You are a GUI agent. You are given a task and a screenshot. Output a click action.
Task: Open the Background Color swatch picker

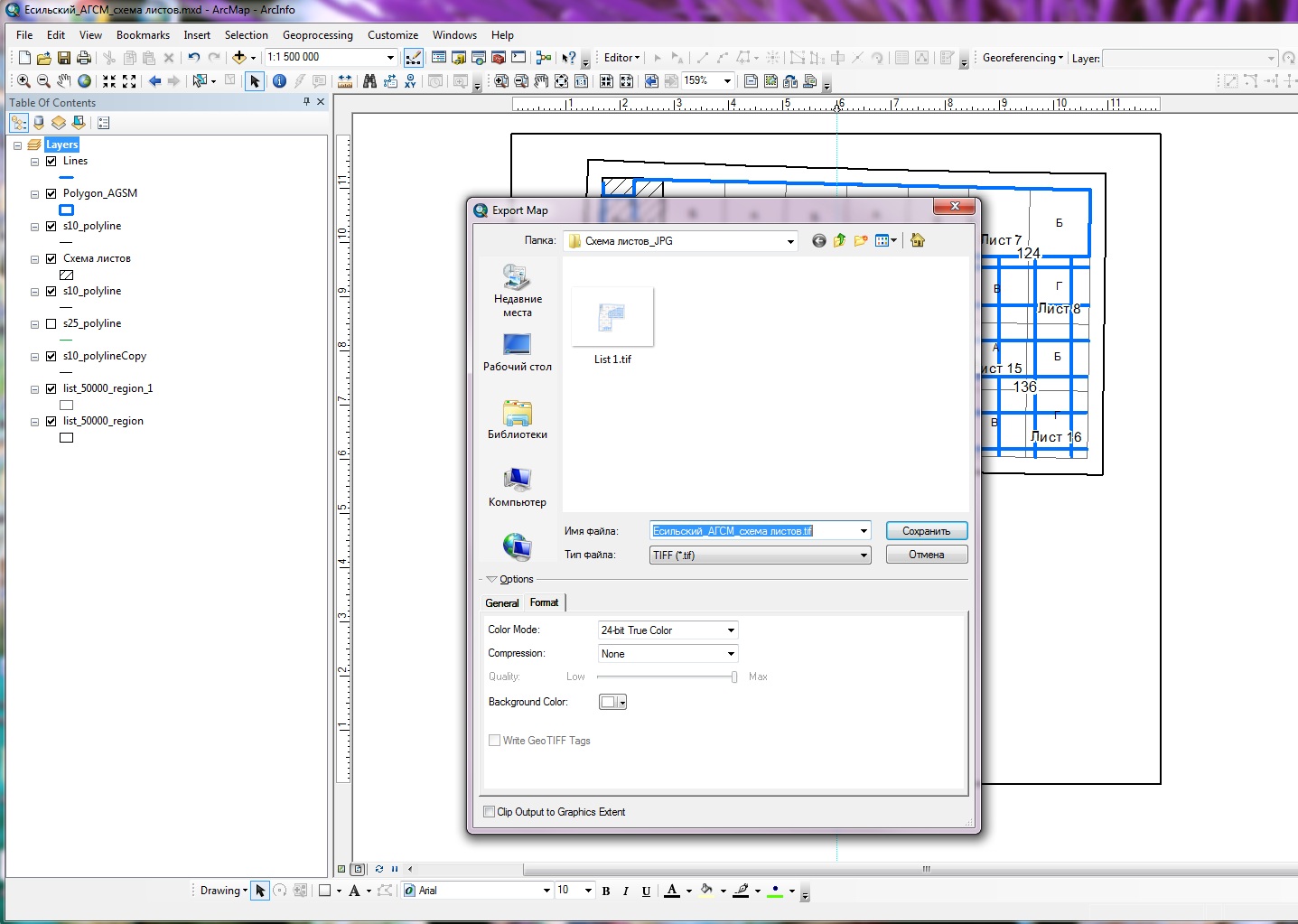[x=612, y=702]
